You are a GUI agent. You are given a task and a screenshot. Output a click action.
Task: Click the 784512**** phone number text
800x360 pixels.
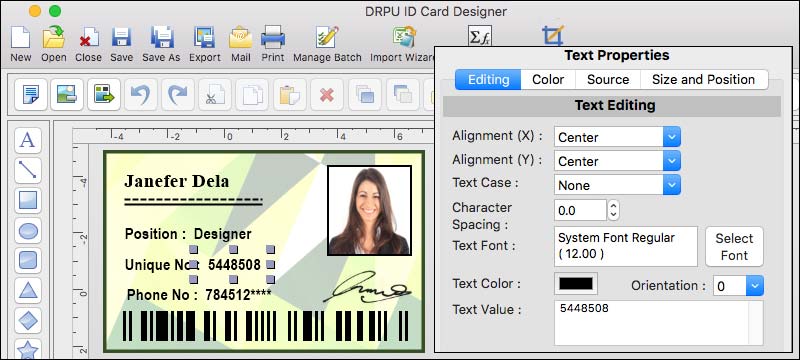click(238, 295)
